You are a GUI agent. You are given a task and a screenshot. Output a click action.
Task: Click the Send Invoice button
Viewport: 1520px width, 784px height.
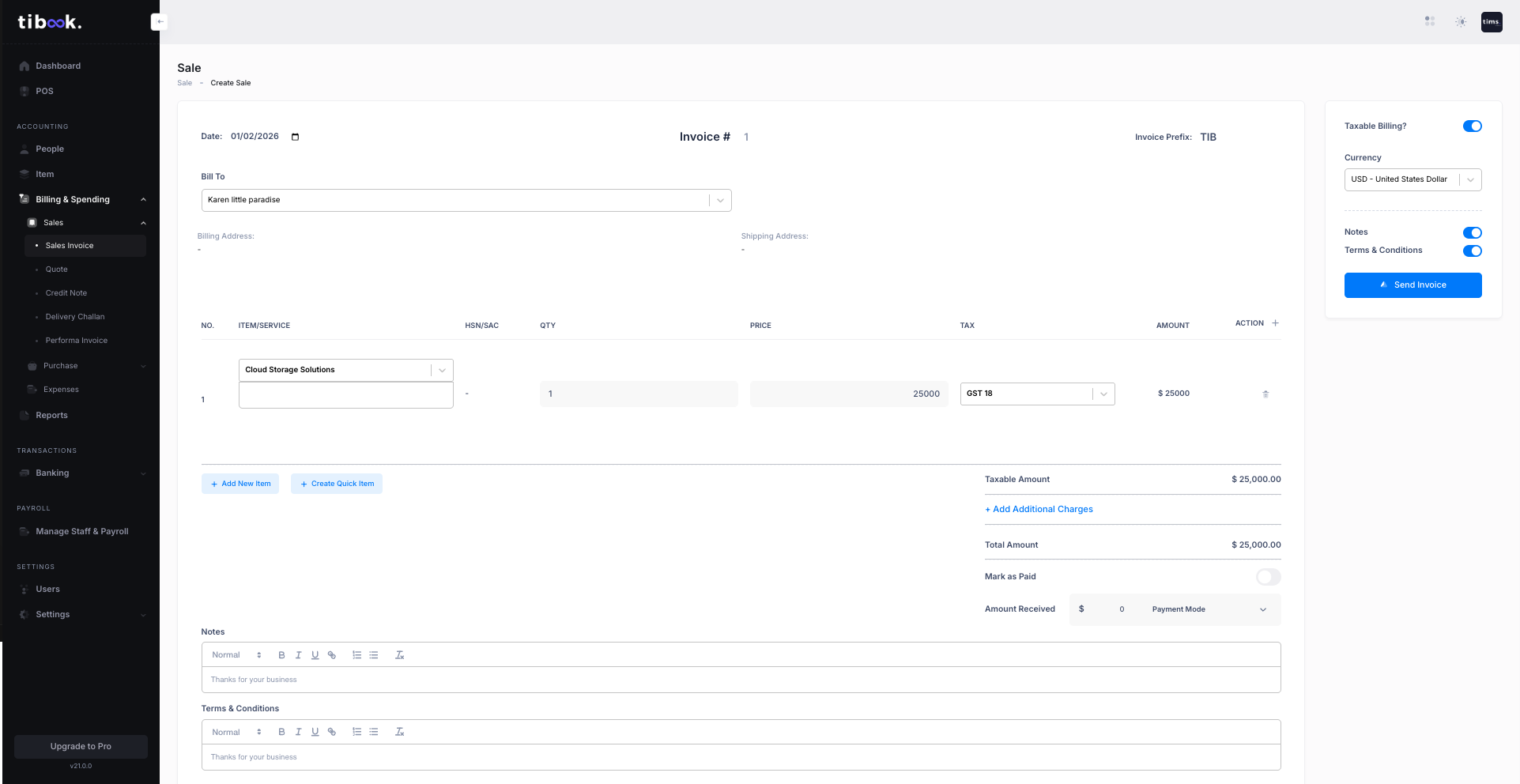[1413, 285]
